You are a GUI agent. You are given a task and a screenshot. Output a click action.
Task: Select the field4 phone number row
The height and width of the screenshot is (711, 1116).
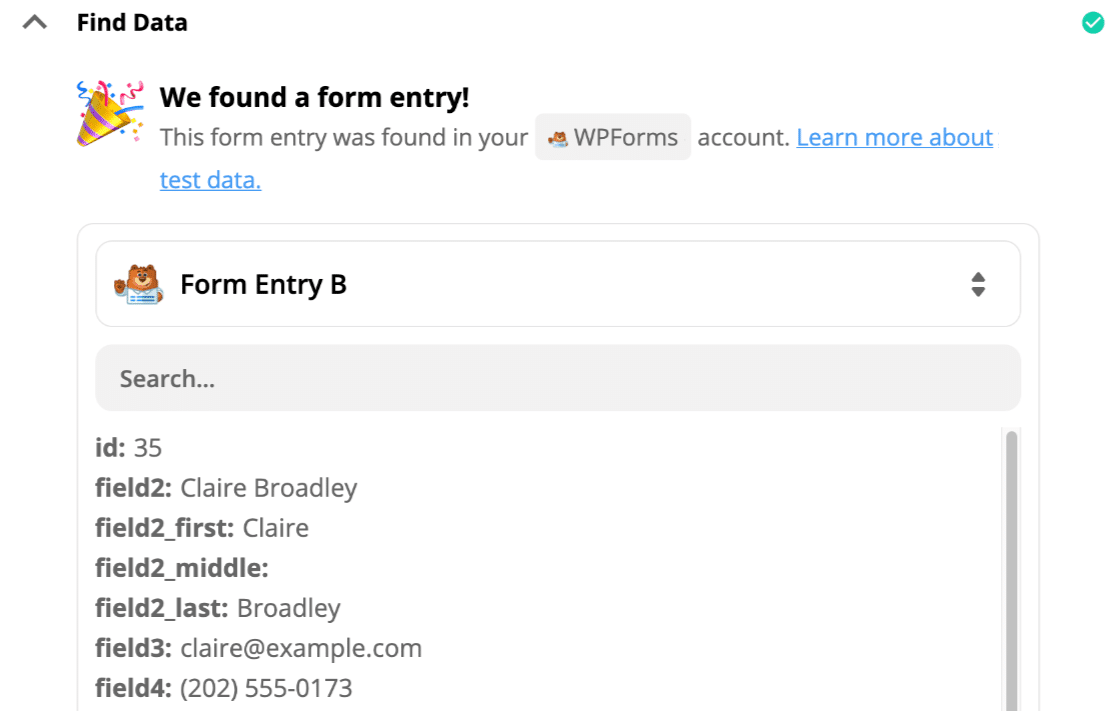224,688
